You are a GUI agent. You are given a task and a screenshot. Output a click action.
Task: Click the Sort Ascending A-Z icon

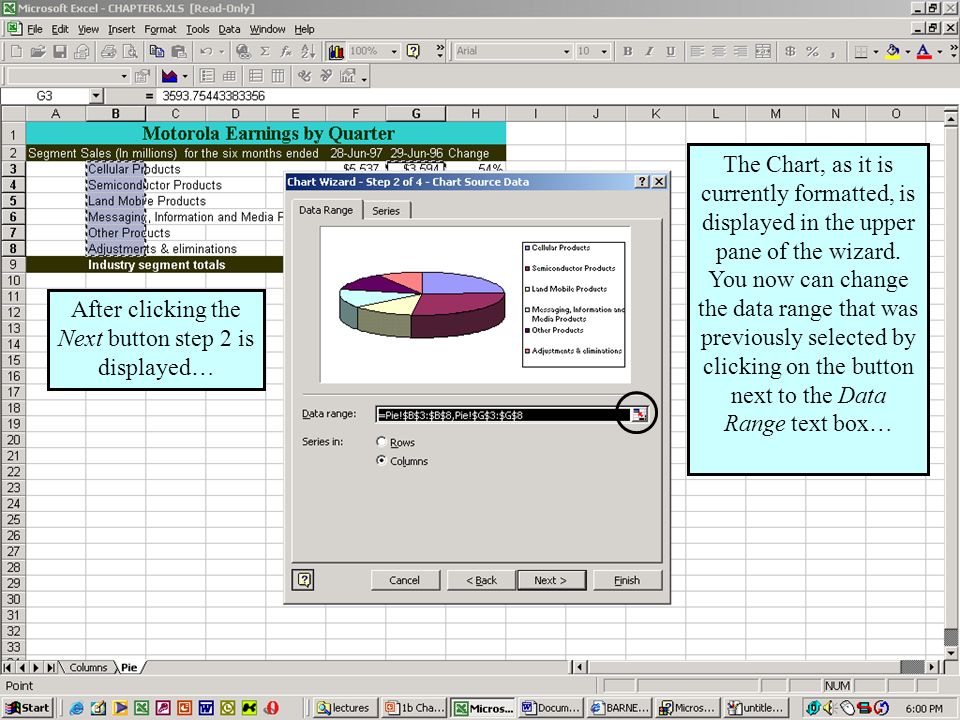tap(308, 51)
